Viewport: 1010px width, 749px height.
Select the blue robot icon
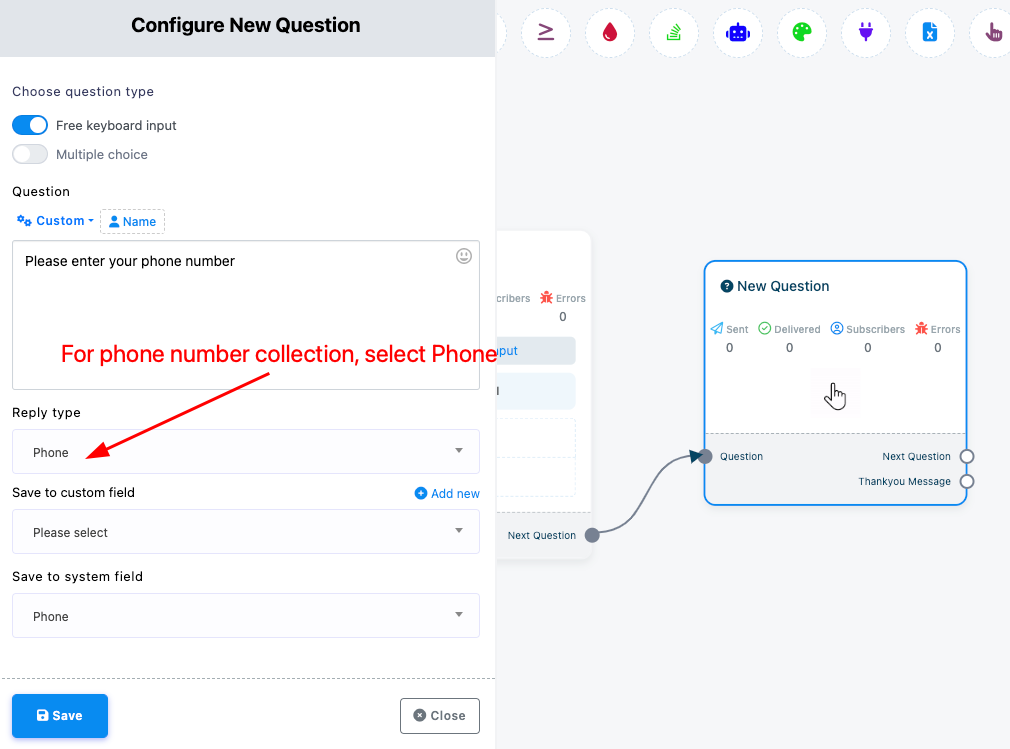point(738,32)
